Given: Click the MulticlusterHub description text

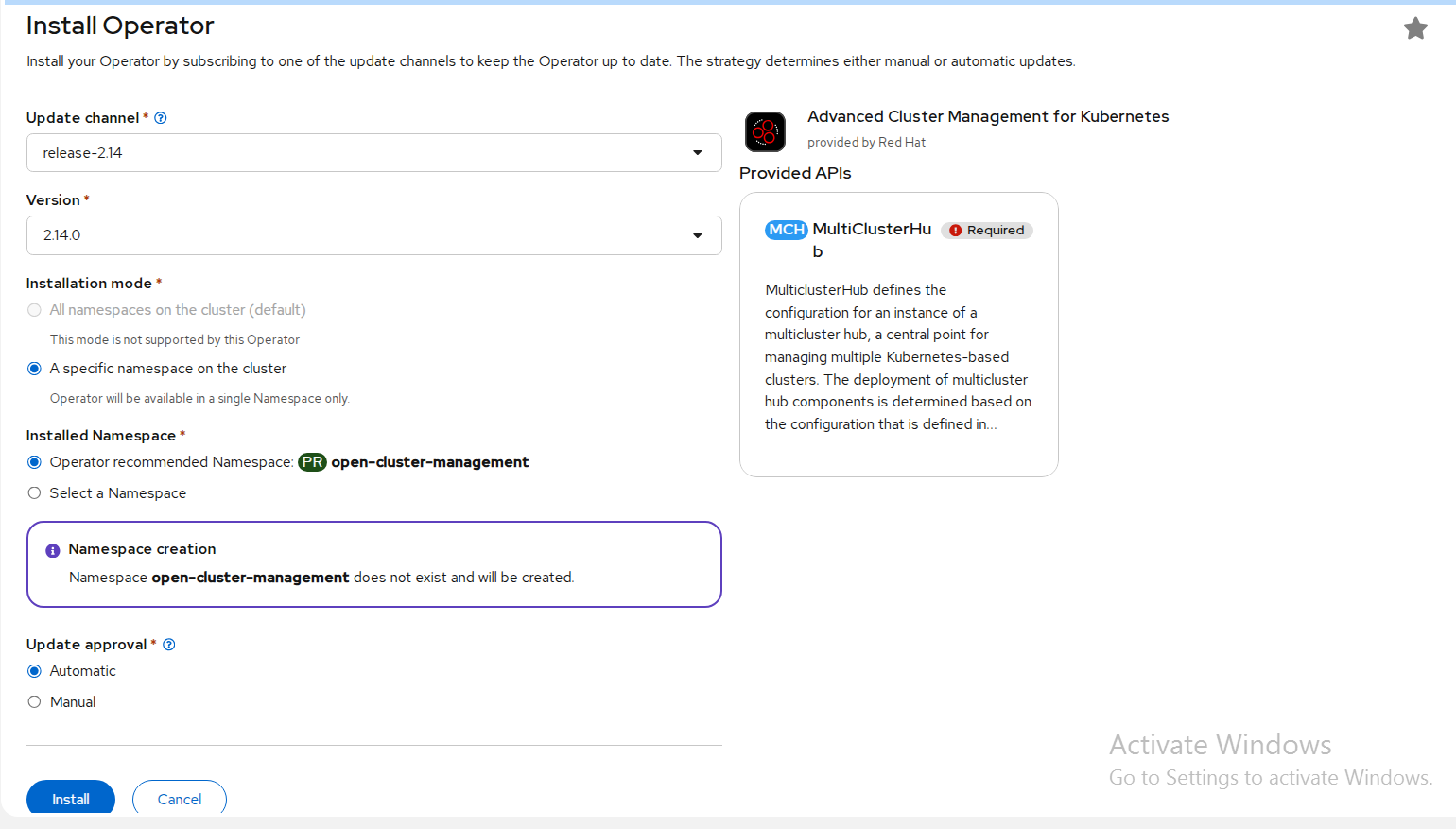Looking at the screenshot, I should pyautogui.click(x=897, y=357).
